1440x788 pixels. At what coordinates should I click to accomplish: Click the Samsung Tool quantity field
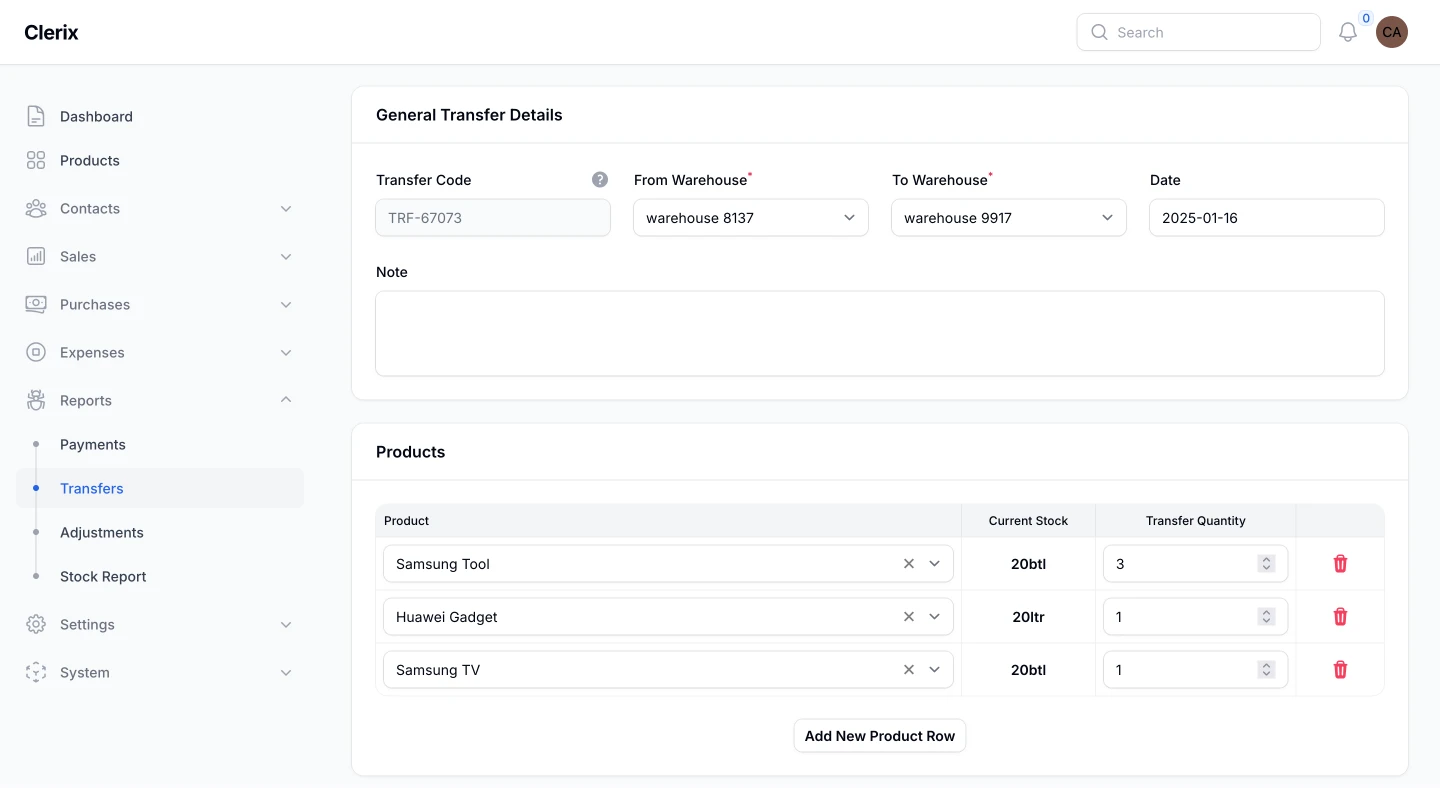1195,564
